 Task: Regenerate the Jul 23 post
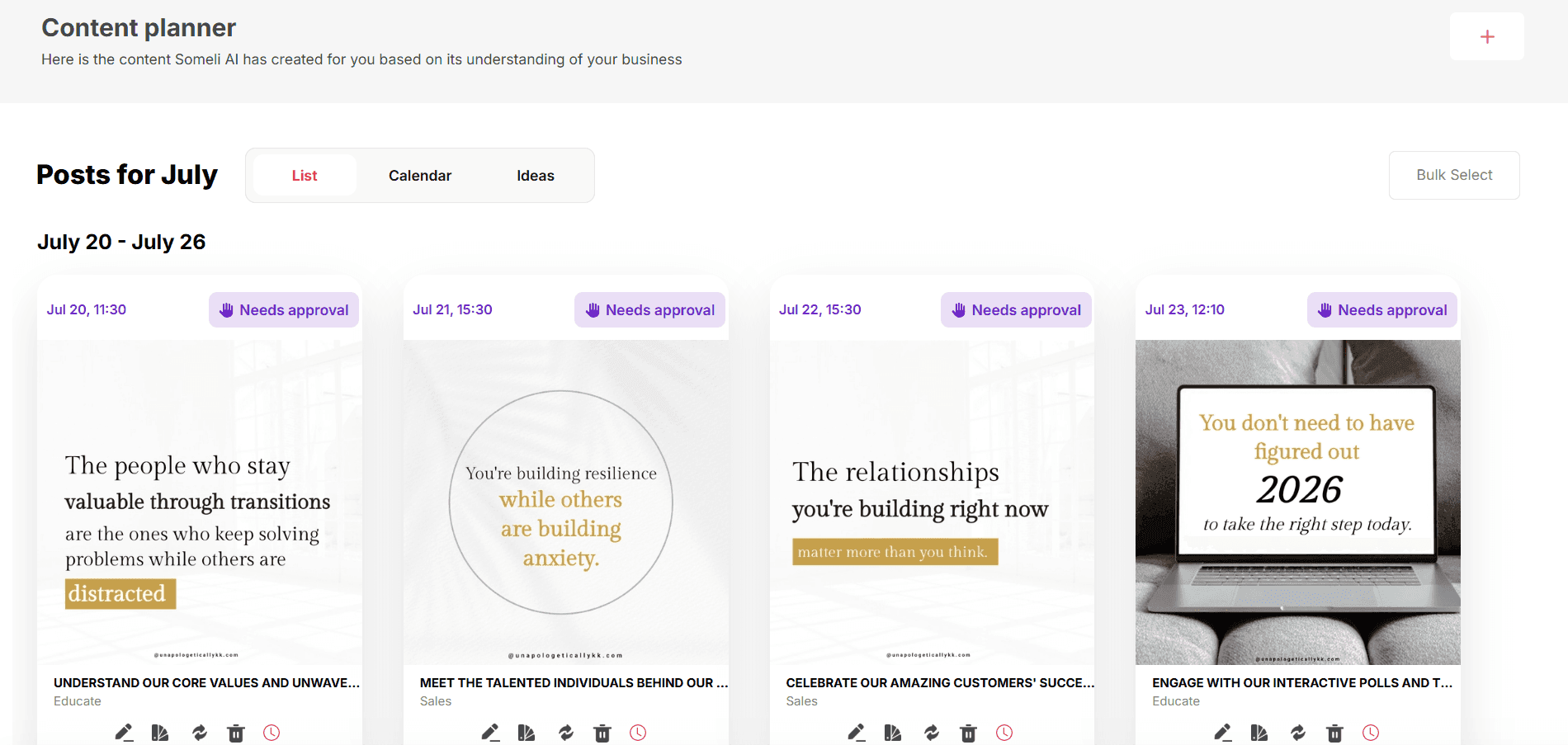(1298, 732)
